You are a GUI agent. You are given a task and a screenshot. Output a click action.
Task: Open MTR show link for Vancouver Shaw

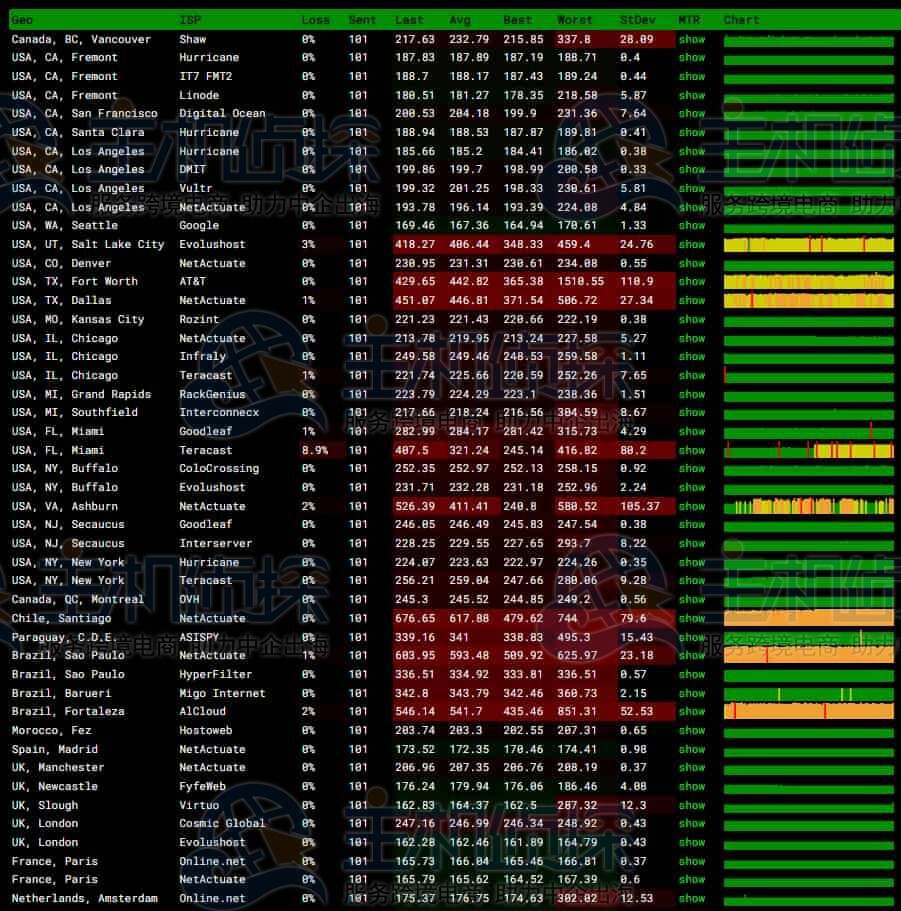click(691, 39)
